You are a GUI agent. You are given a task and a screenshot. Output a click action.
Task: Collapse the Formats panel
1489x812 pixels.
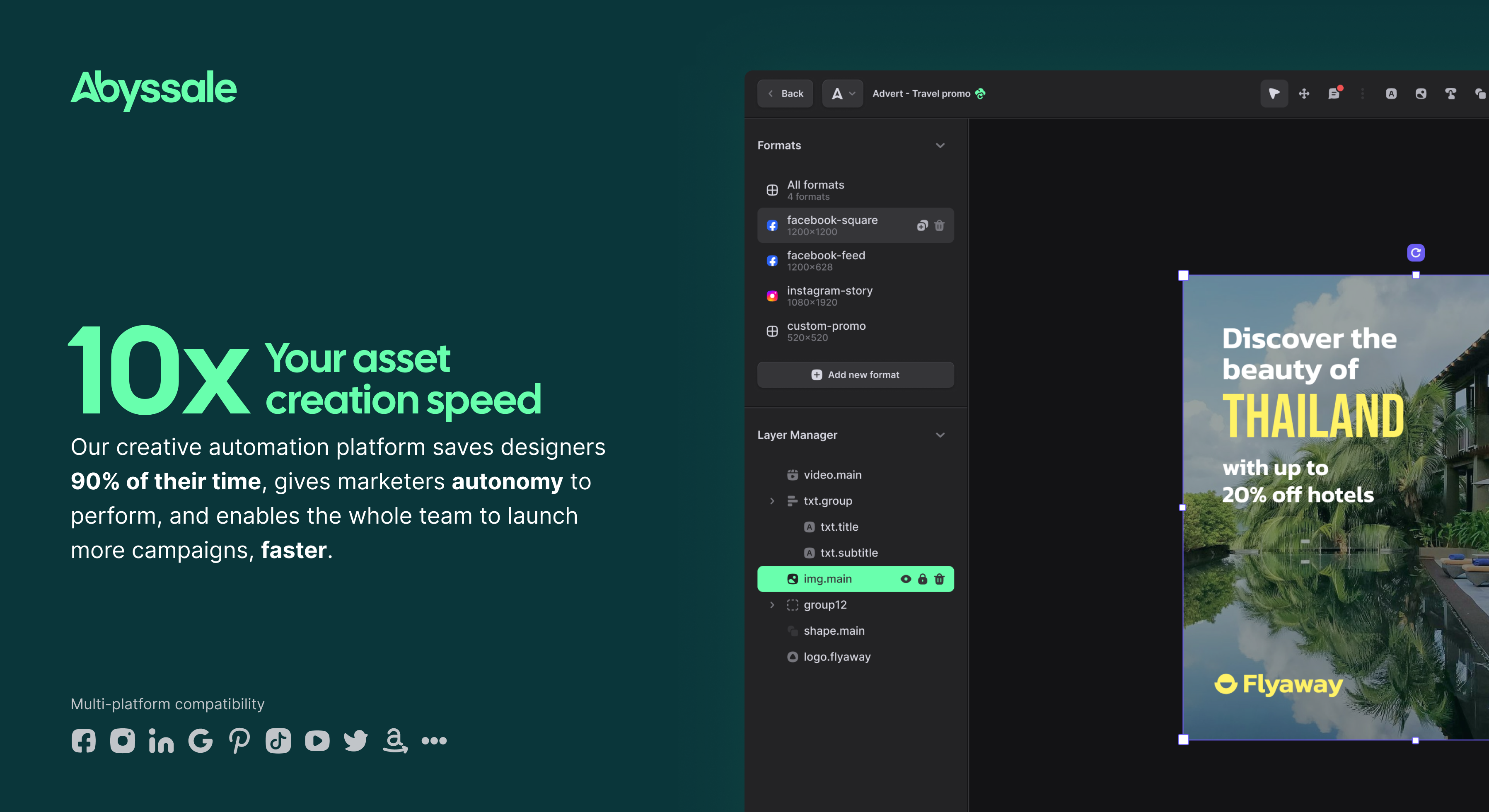(940, 146)
